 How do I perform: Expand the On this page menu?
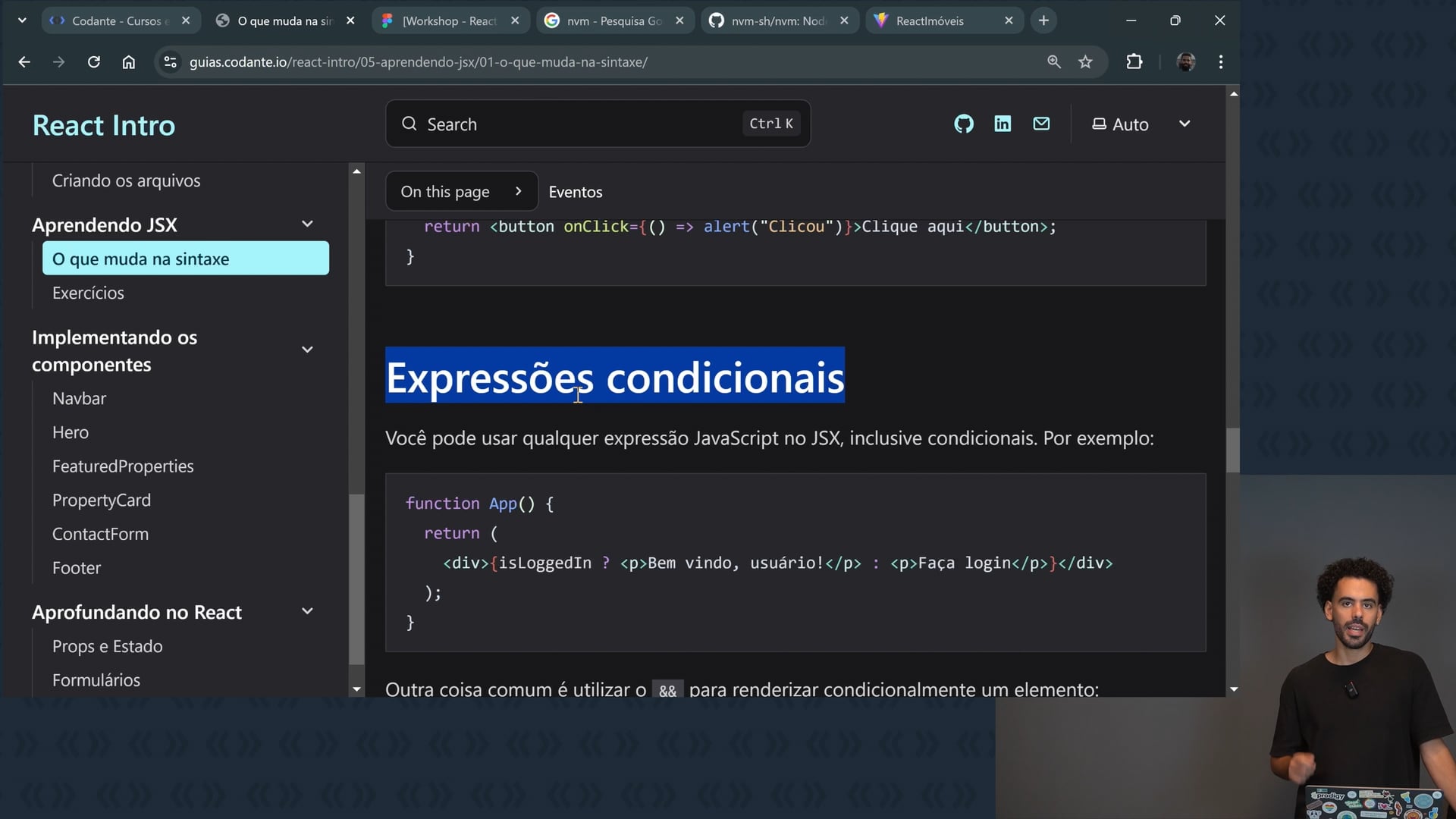coord(461,192)
